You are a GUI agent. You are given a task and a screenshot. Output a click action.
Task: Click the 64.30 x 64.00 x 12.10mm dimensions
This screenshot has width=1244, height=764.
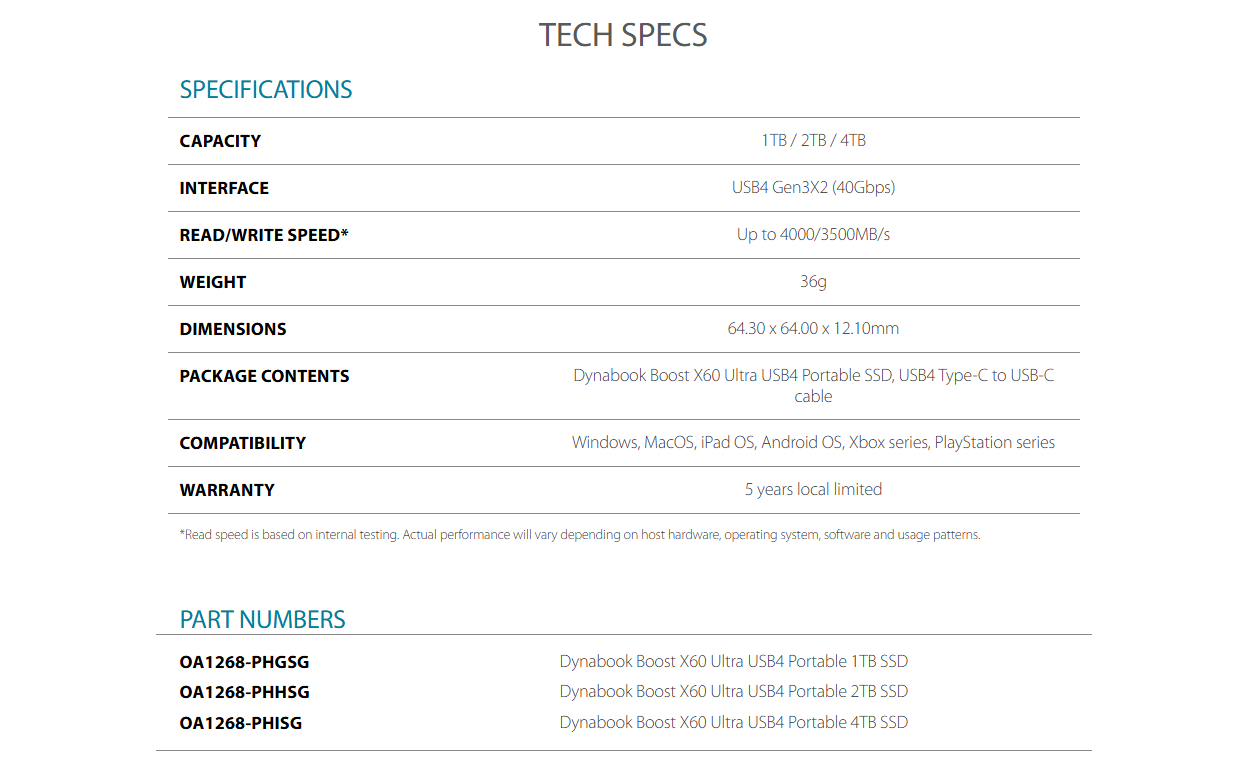pos(813,329)
